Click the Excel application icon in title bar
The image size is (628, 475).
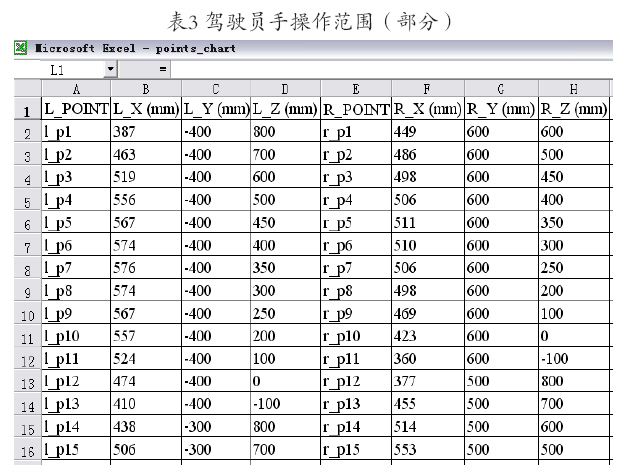point(20,48)
